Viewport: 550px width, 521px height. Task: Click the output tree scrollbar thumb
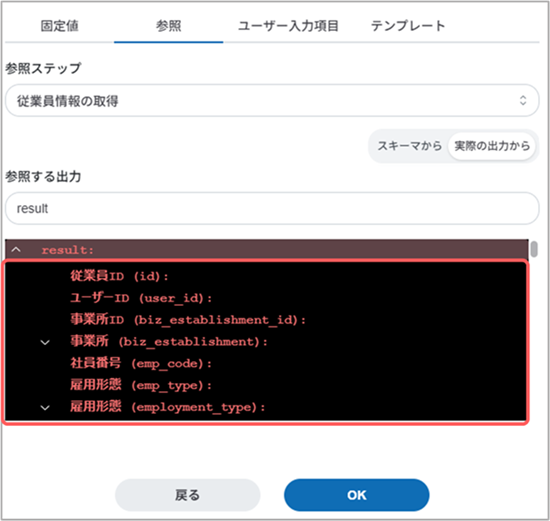coord(534,249)
